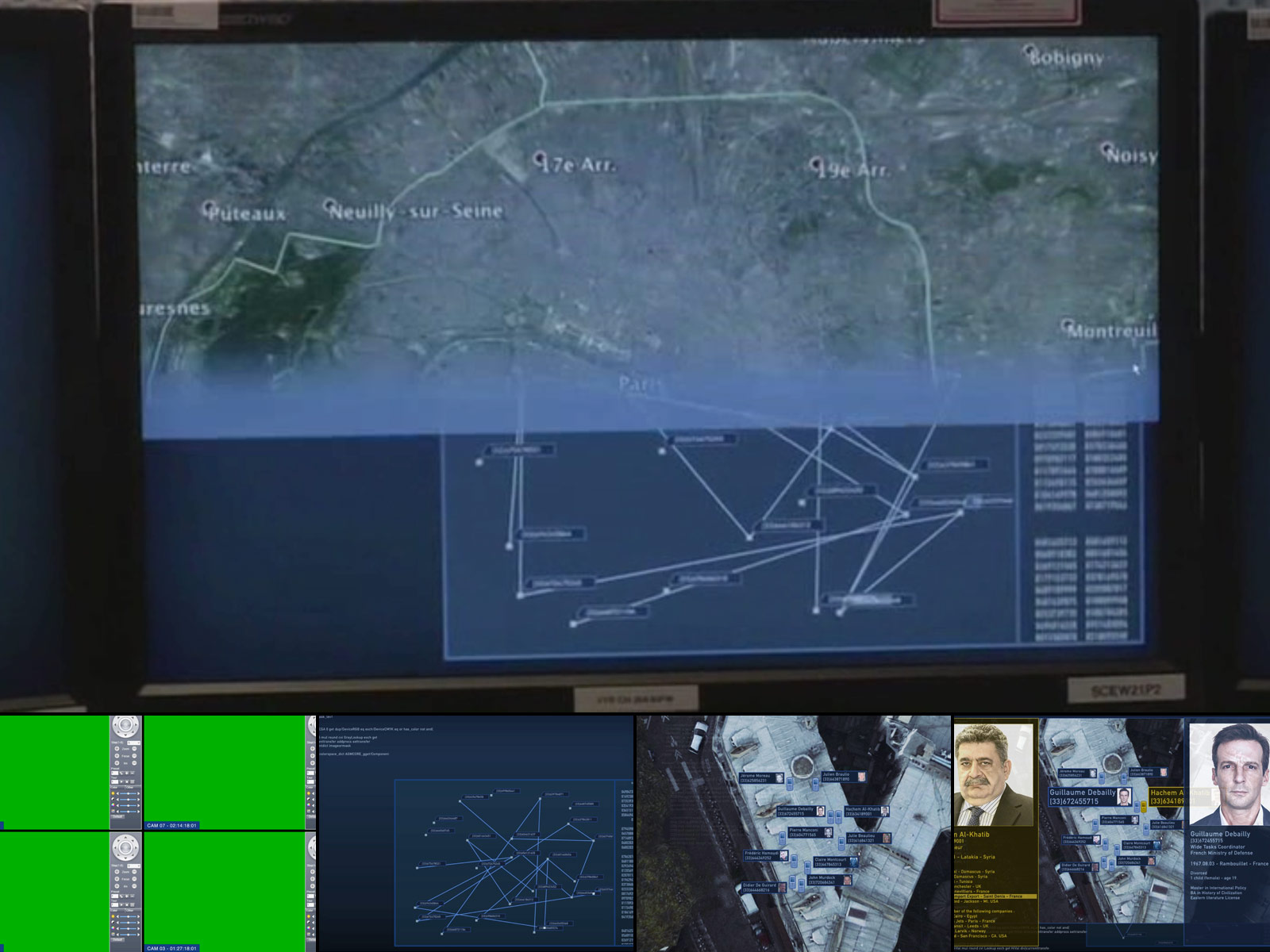This screenshot has width=1270, height=952.
Task: Select Frédéric Hamoudi tag in the aerial-only view
Action: pos(766,855)
